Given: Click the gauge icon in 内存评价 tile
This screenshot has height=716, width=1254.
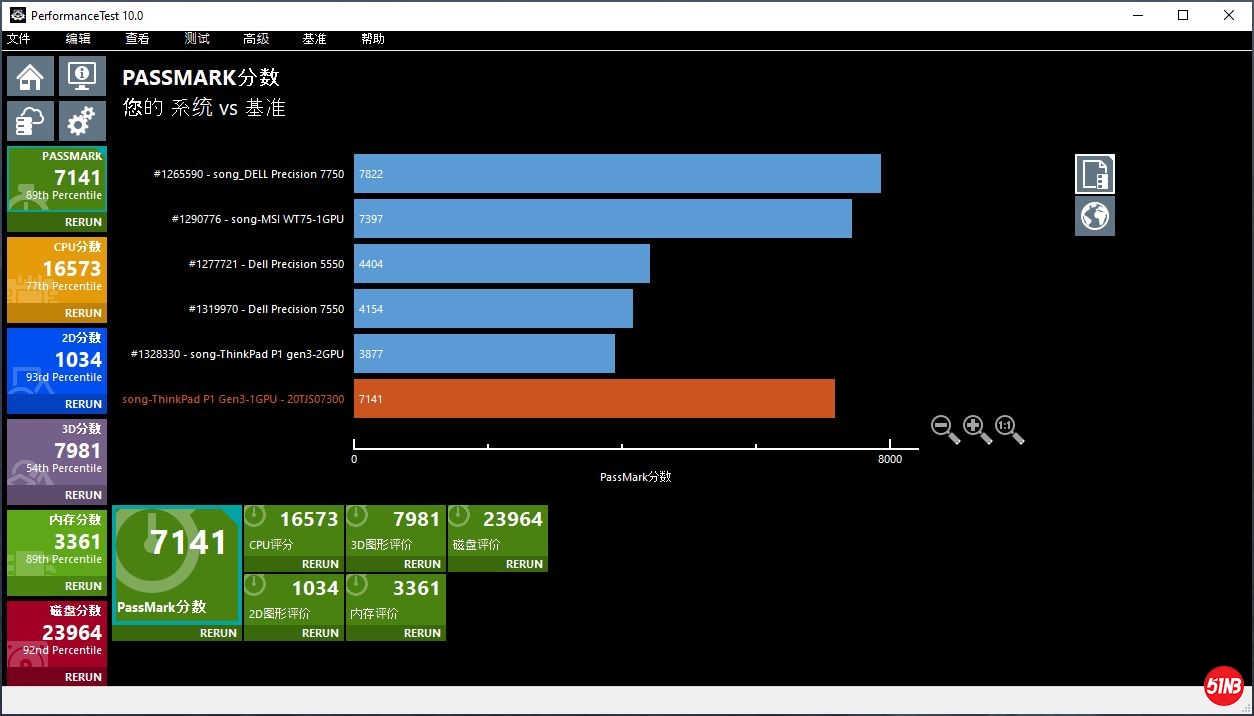Looking at the screenshot, I should pyautogui.click(x=358, y=585).
